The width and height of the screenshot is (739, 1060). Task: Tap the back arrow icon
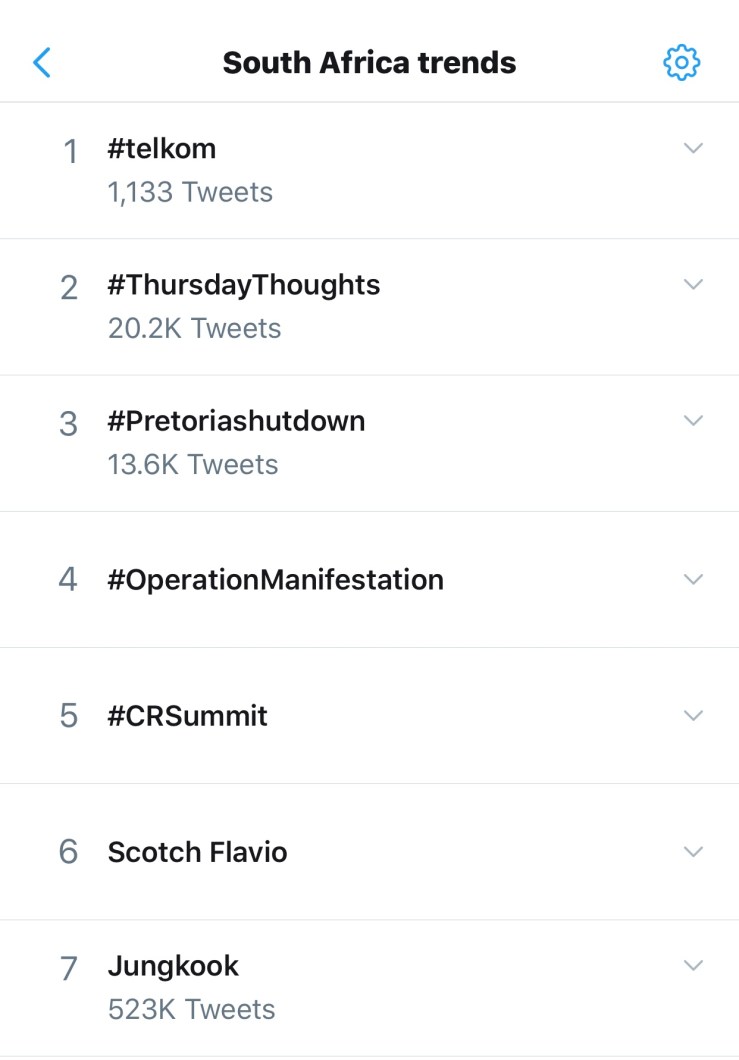(42, 62)
